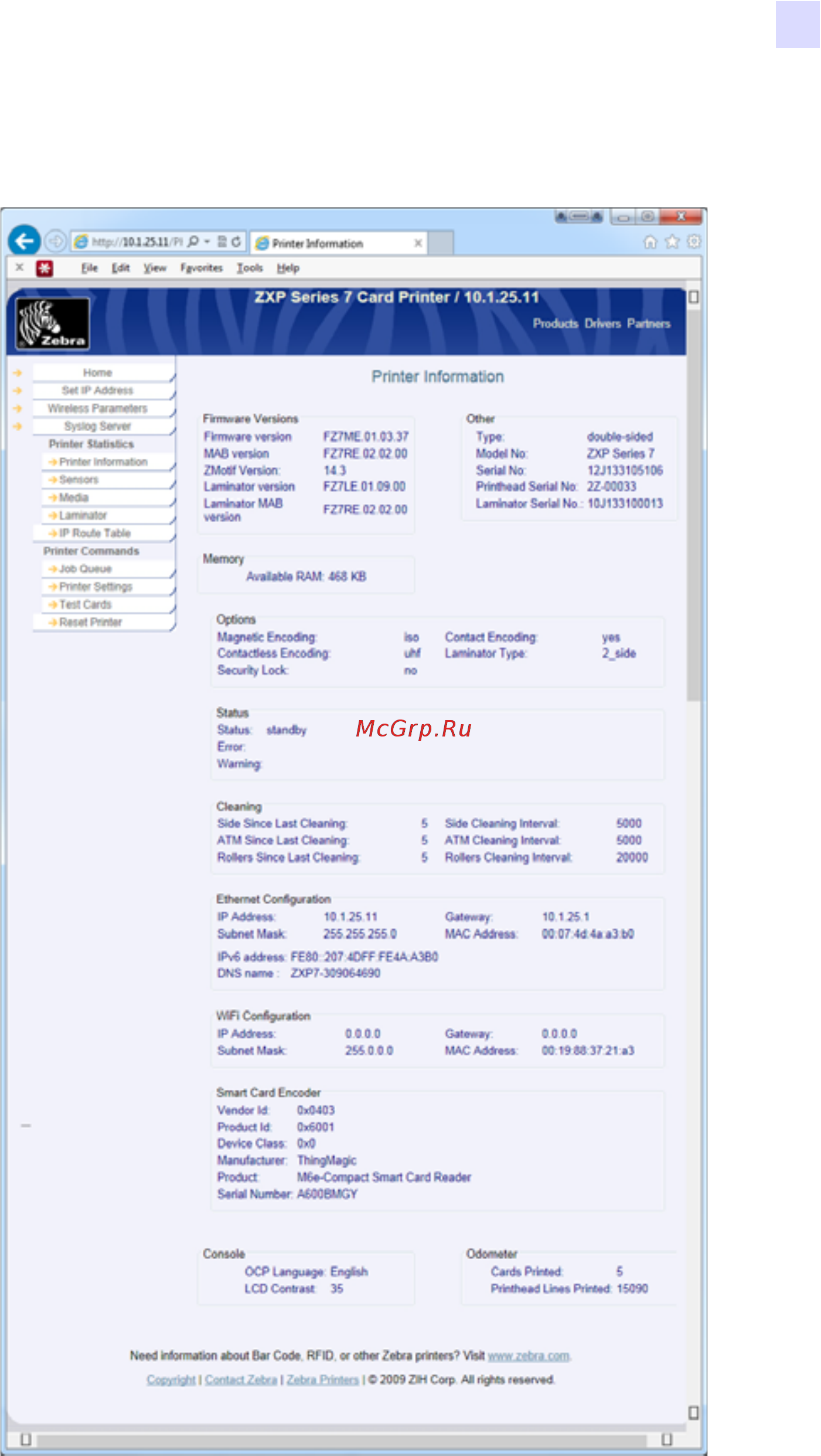The width and height of the screenshot is (821, 1456).
Task: Go to Home in sidebar
Action: click(x=104, y=373)
